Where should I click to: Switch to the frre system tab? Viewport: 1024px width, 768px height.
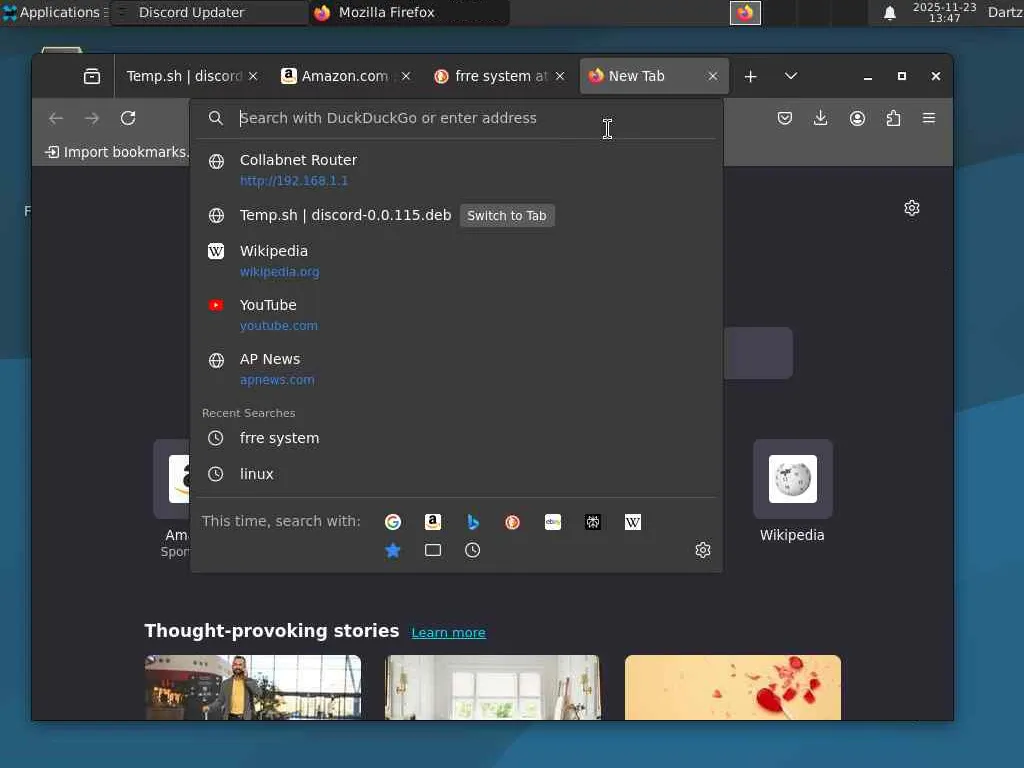point(500,76)
